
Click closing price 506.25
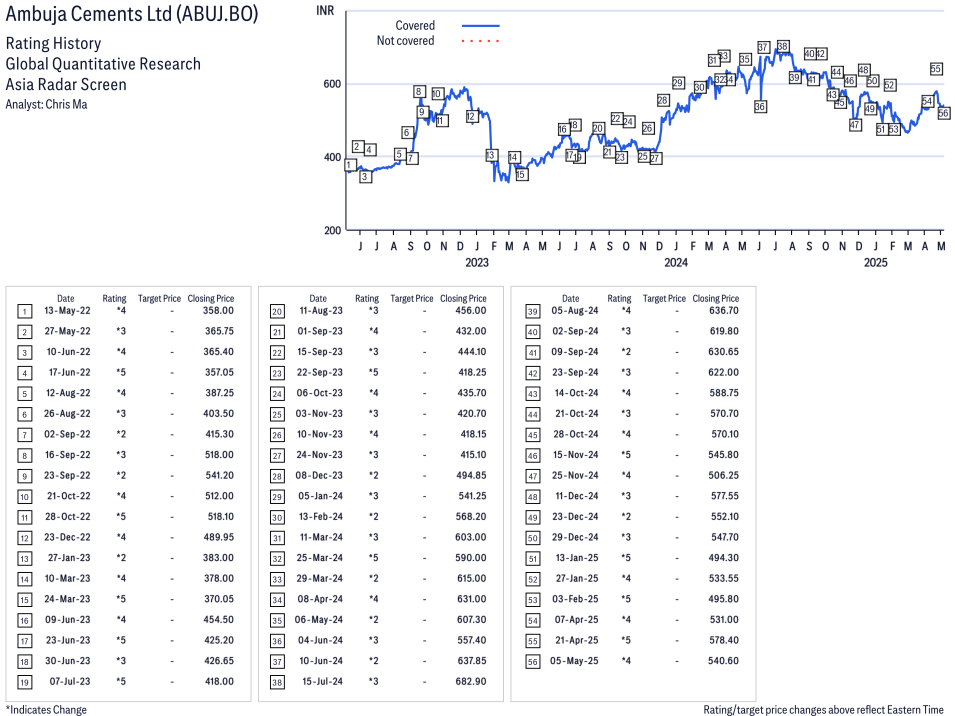pos(724,476)
